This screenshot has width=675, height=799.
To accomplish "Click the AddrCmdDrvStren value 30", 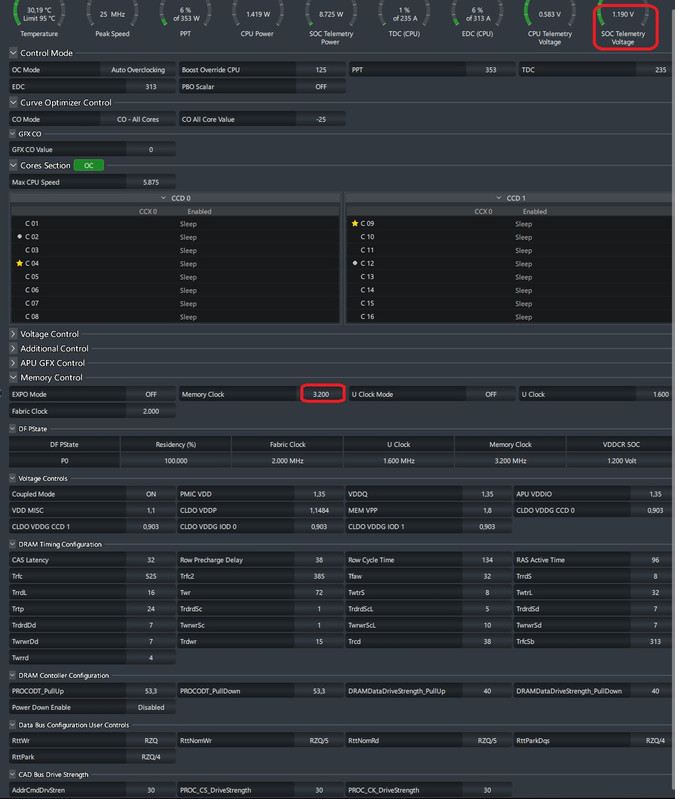I will tap(151, 790).
